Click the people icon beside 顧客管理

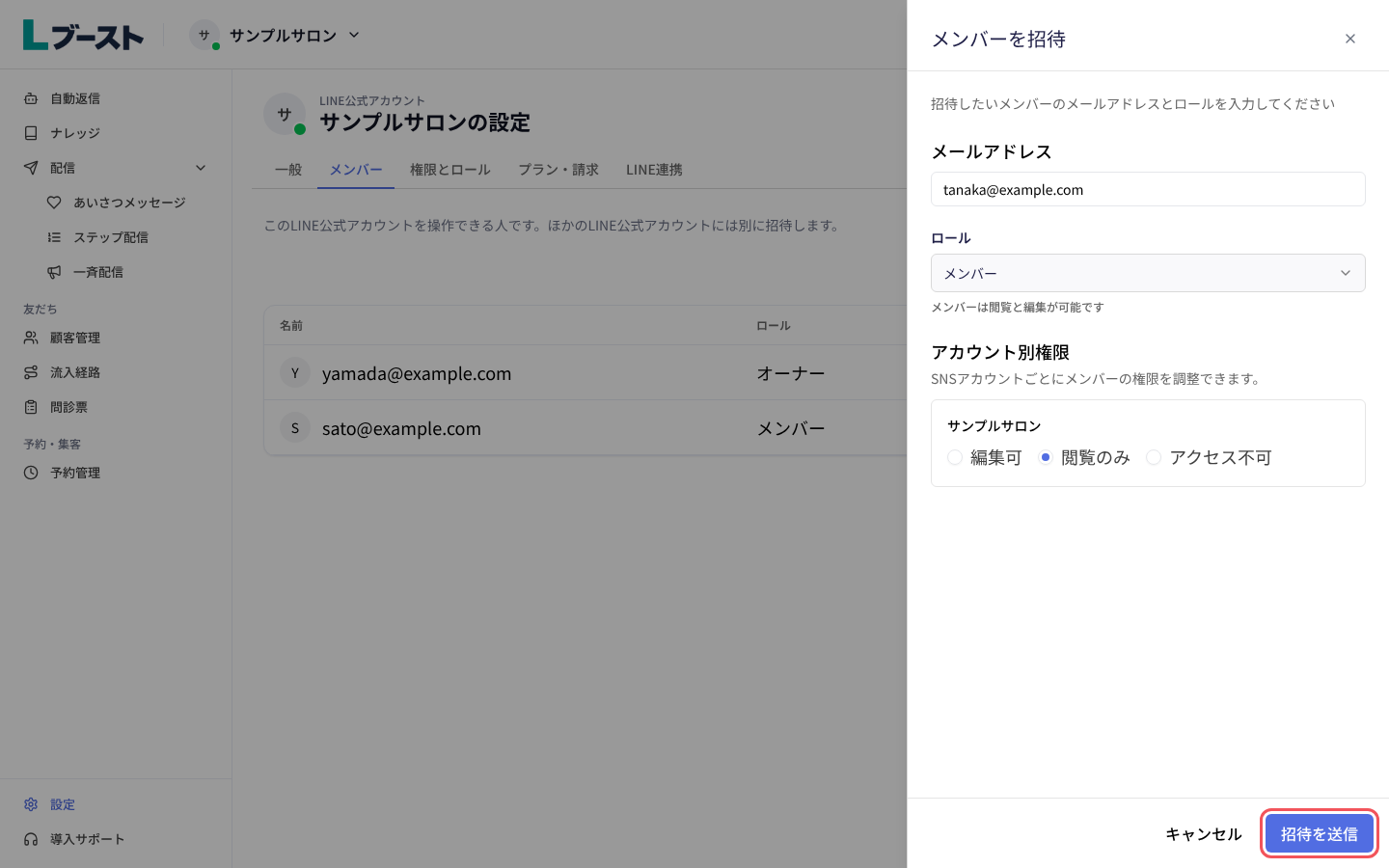tap(31, 338)
